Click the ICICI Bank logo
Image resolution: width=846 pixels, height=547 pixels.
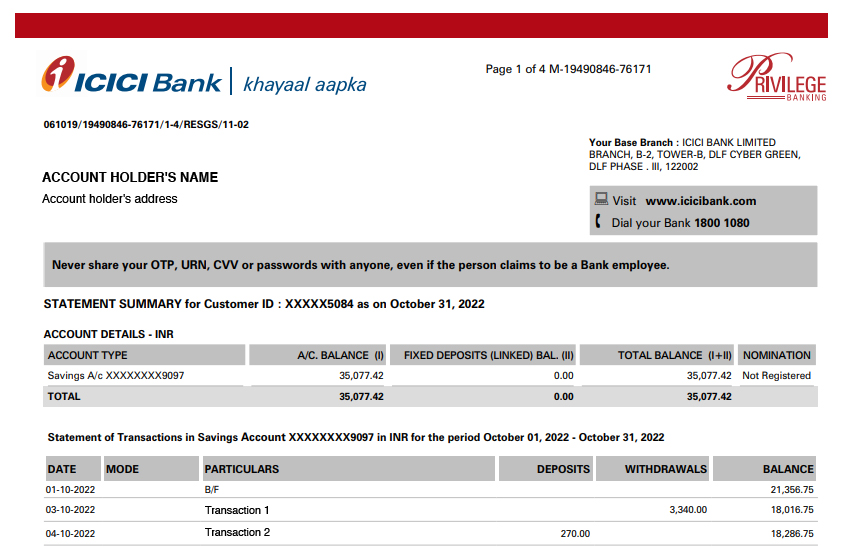click(131, 76)
